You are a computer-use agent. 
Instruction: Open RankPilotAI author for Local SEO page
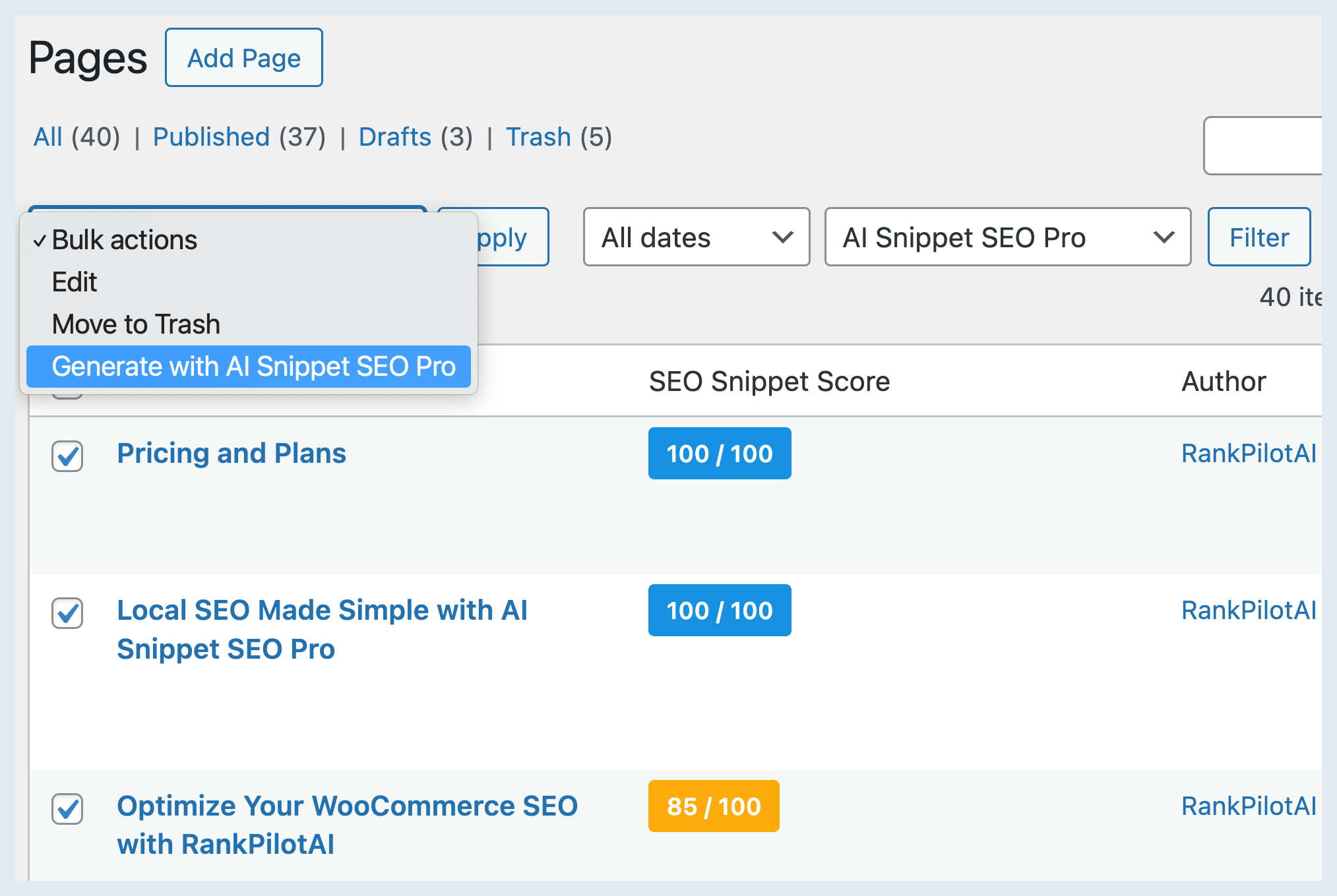(1249, 611)
